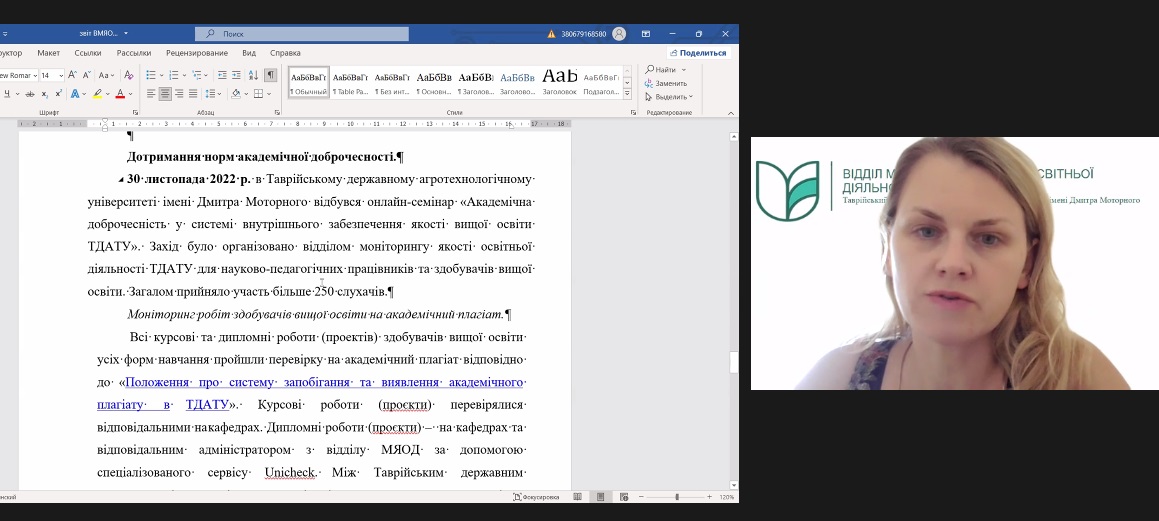The image size is (1159, 521).
Task: Click the Поиск search field
Action: 301,34
